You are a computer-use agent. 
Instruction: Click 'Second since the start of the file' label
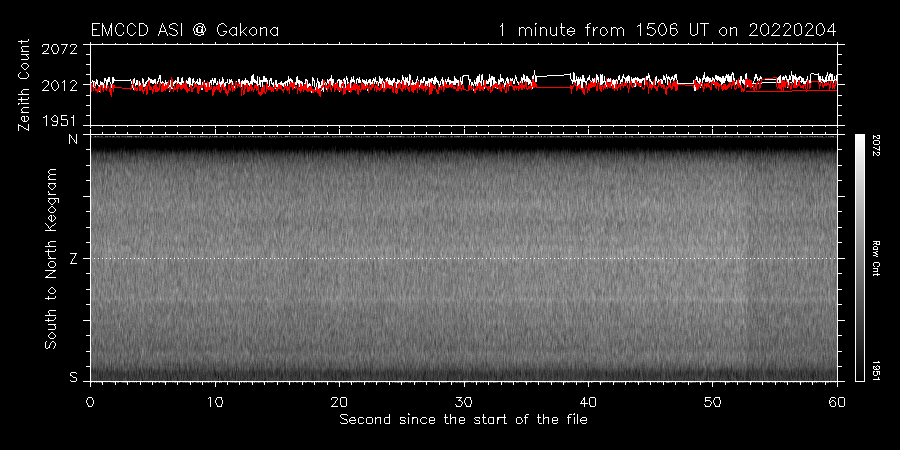coord(463,420)
